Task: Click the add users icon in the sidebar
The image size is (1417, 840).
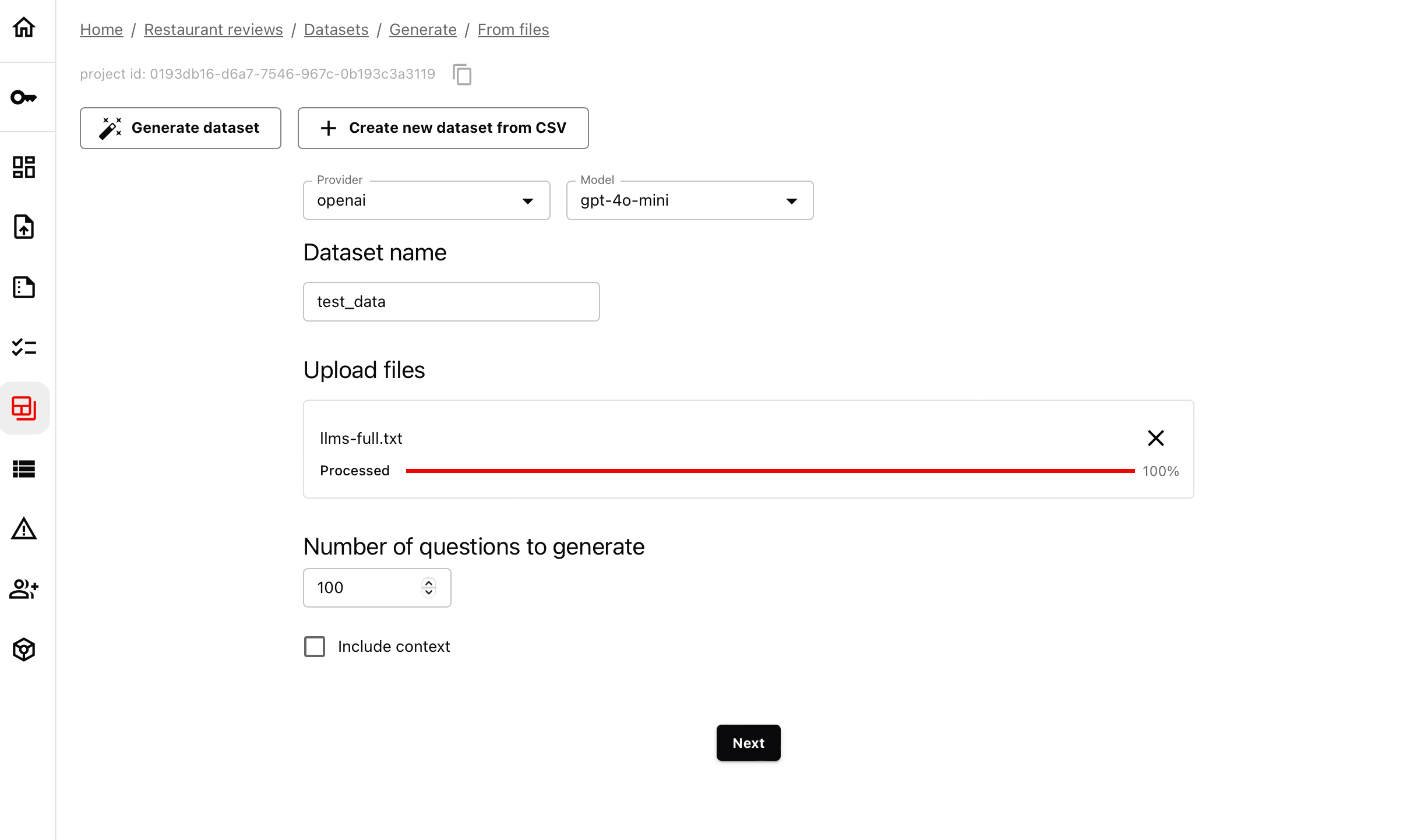Action: pos(24,589)
